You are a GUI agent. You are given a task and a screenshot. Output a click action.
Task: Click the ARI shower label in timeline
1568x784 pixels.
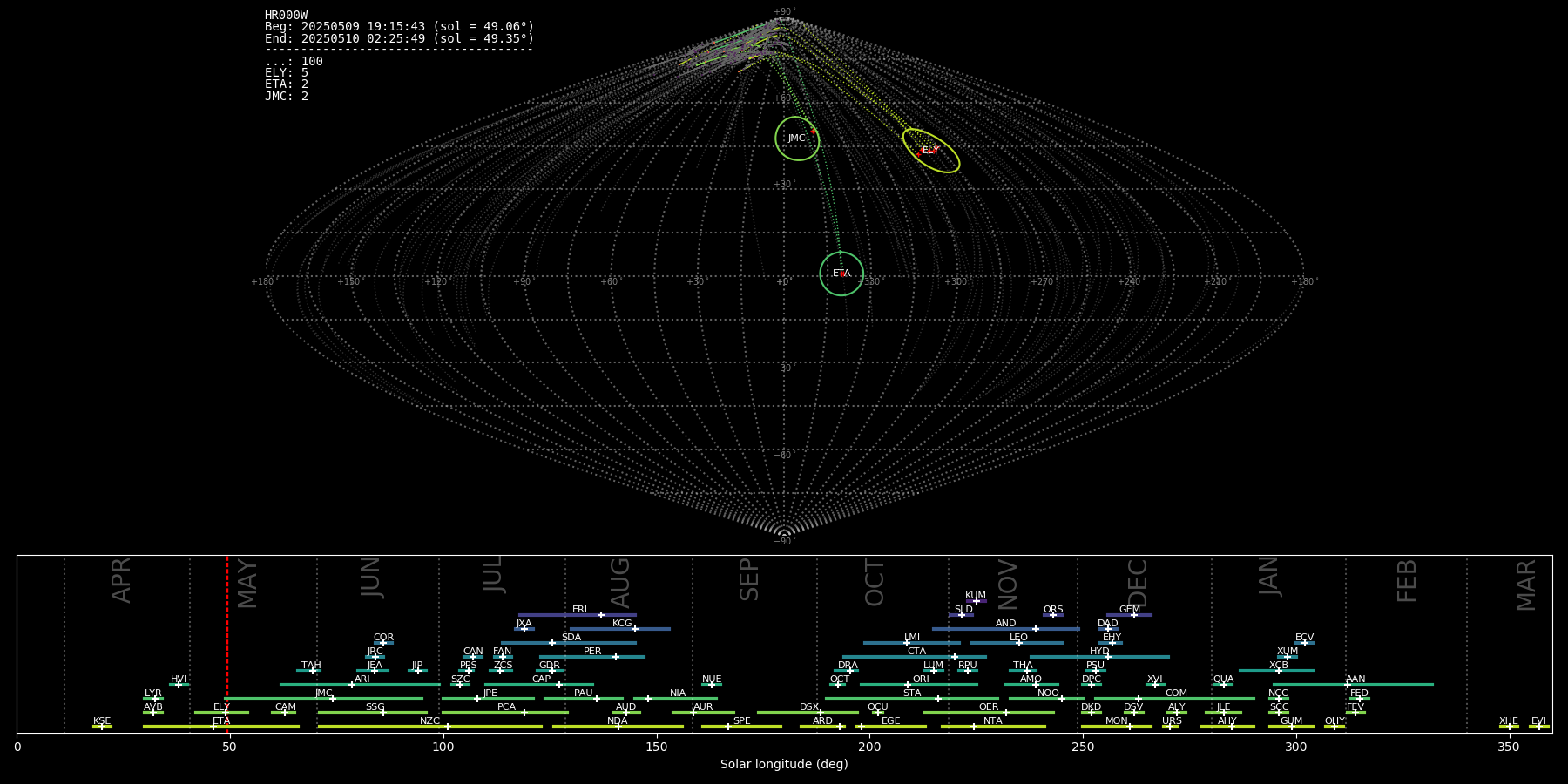(x=362, y=679)
